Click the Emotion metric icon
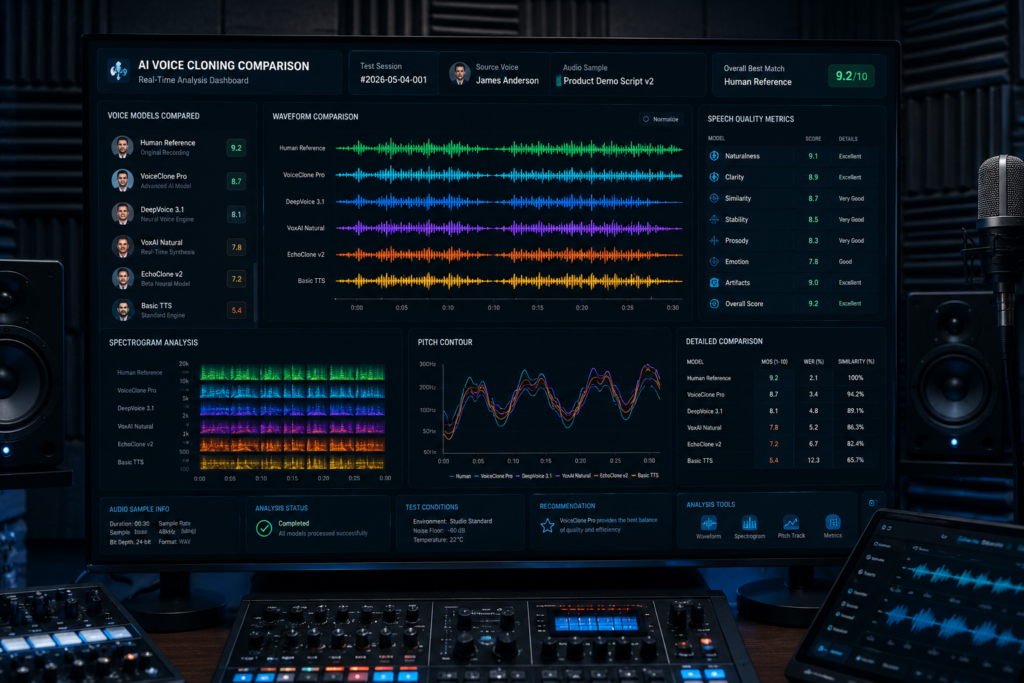 [714, 261]
